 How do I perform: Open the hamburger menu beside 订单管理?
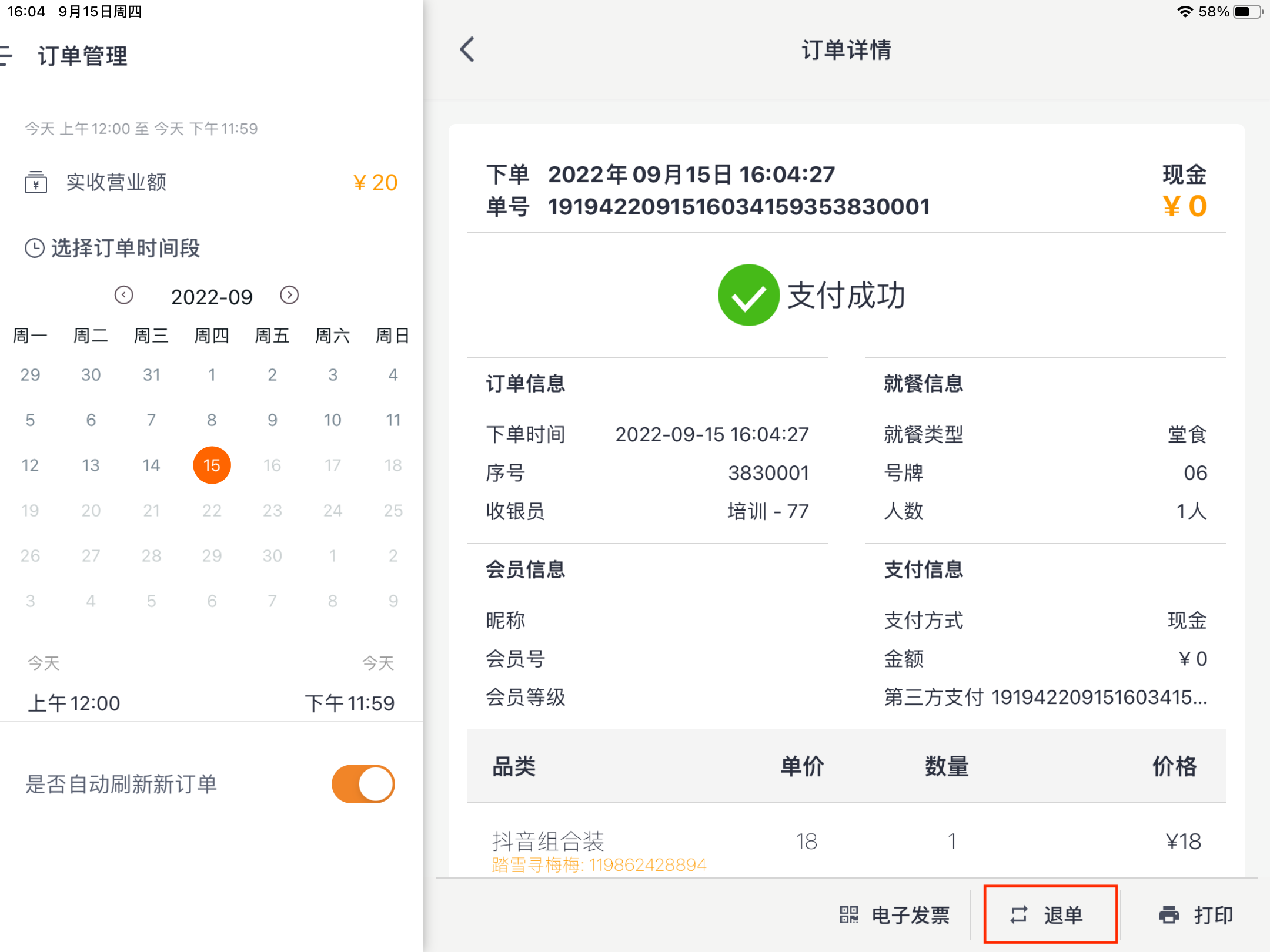click(6, 56)
